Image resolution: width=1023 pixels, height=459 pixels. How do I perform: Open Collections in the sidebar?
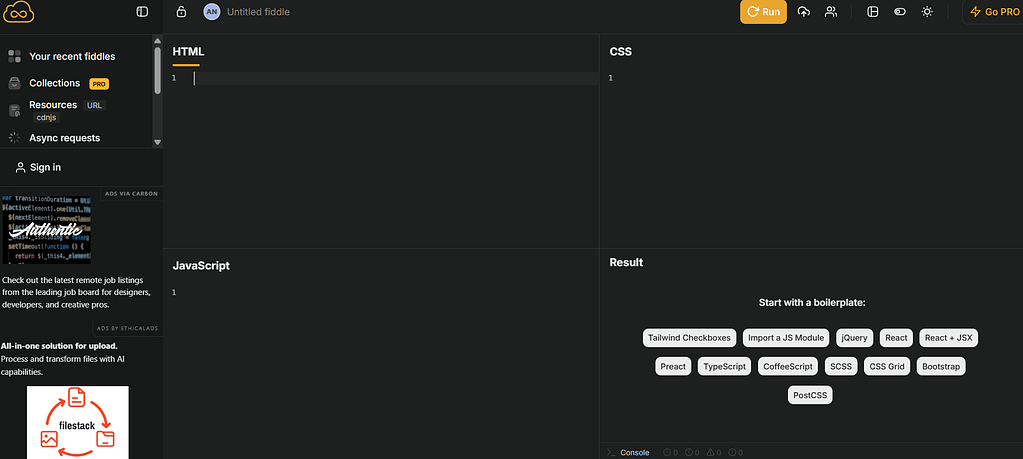coord(54,83)
